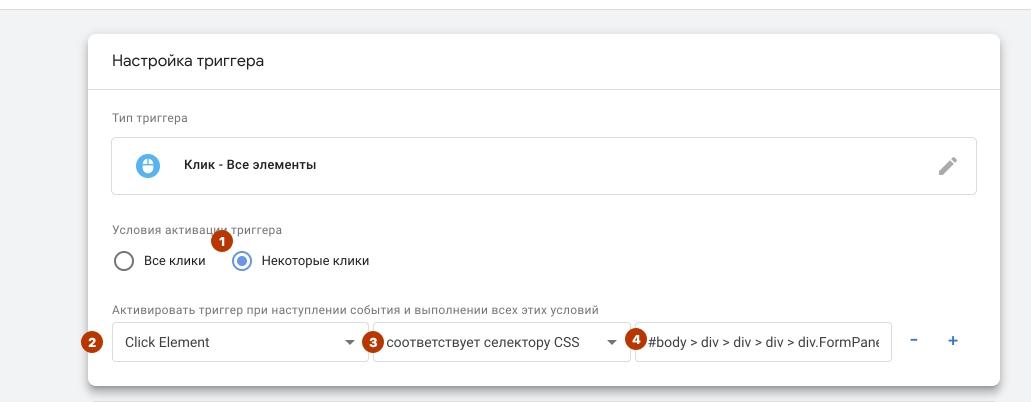1031x402 pixels.
Task: Click the 'Все клики' label text
Action: point(174,261)
